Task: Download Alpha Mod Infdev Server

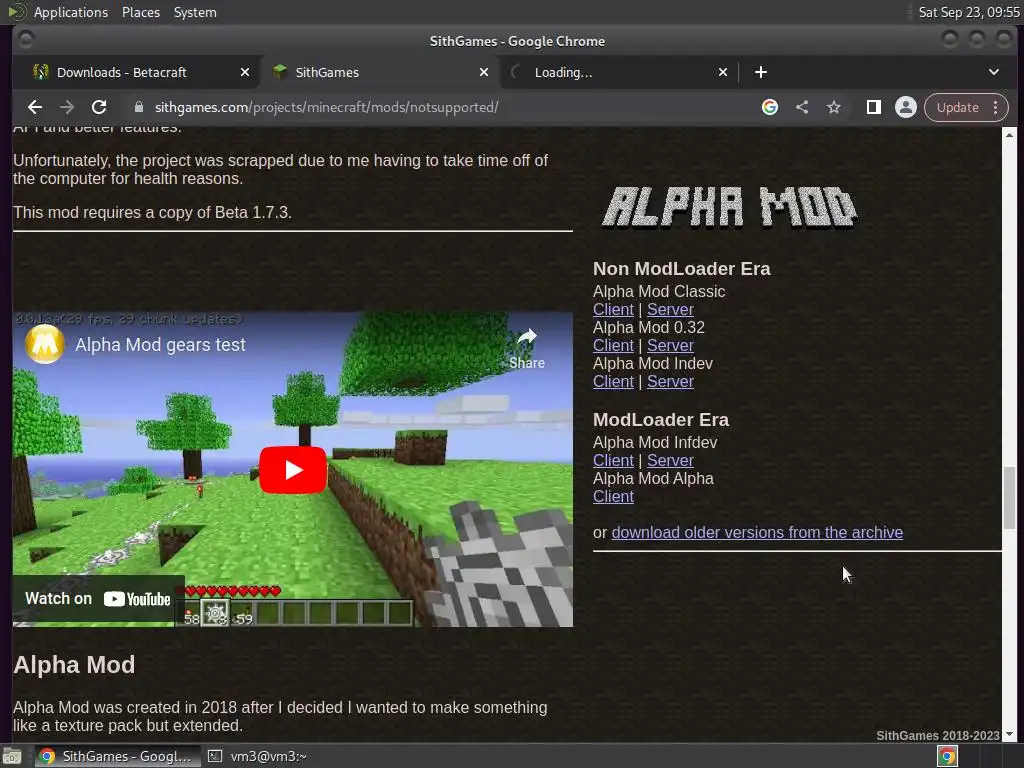Action: click(670, 460)
